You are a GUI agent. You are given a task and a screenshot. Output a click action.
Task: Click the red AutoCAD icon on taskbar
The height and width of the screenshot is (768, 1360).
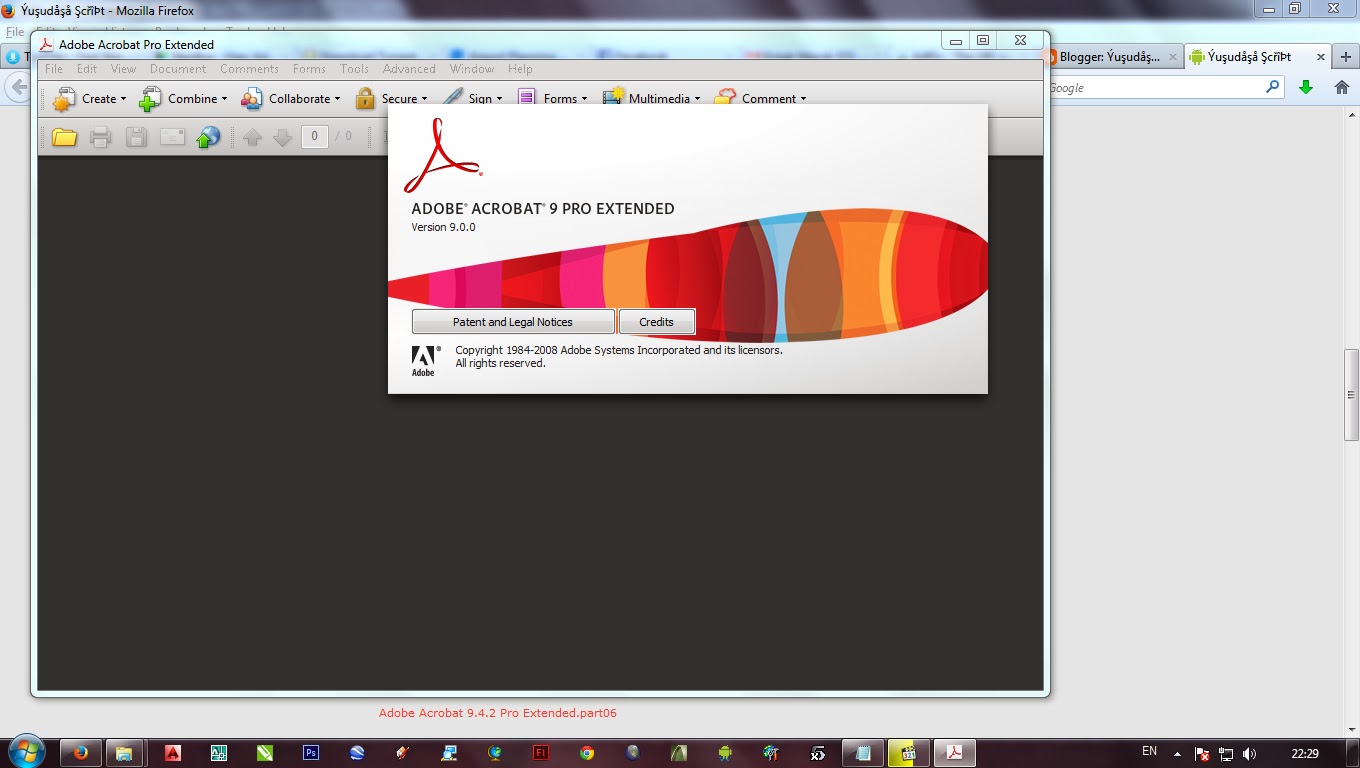(x=172, y=753)
